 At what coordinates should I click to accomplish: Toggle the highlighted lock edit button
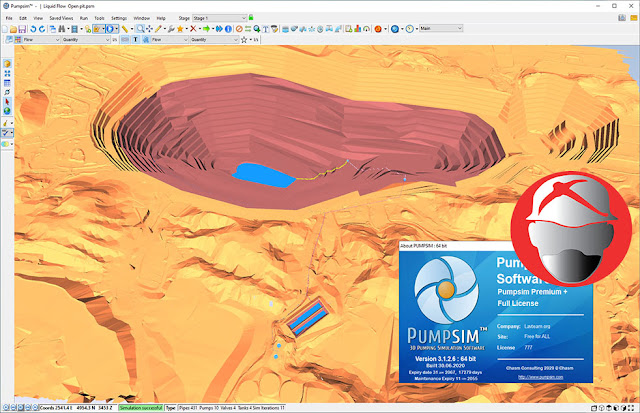point(97,29)
